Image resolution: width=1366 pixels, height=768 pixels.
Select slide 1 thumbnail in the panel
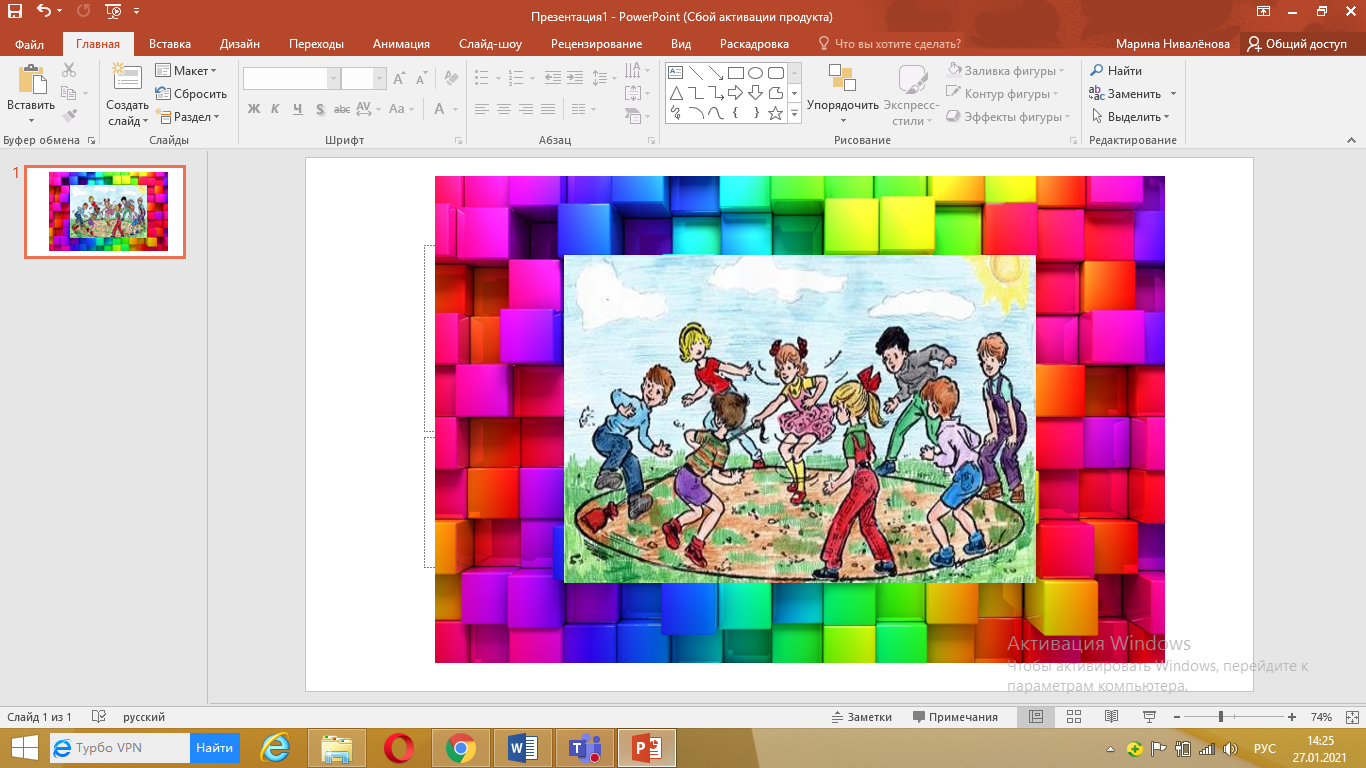105,212
